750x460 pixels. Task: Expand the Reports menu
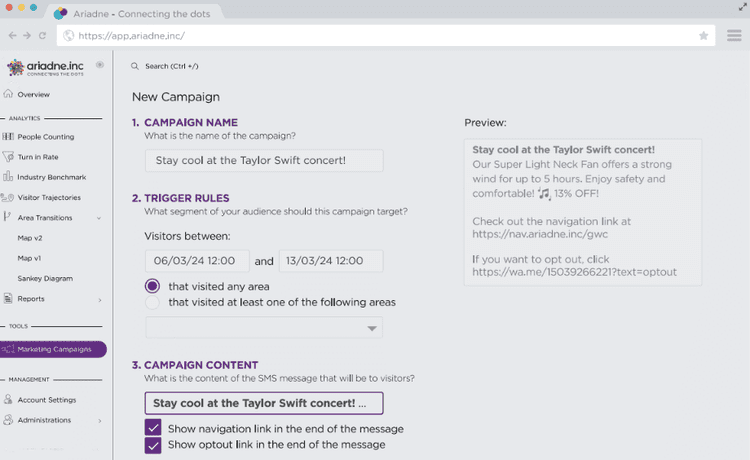(x=98, y=299)
